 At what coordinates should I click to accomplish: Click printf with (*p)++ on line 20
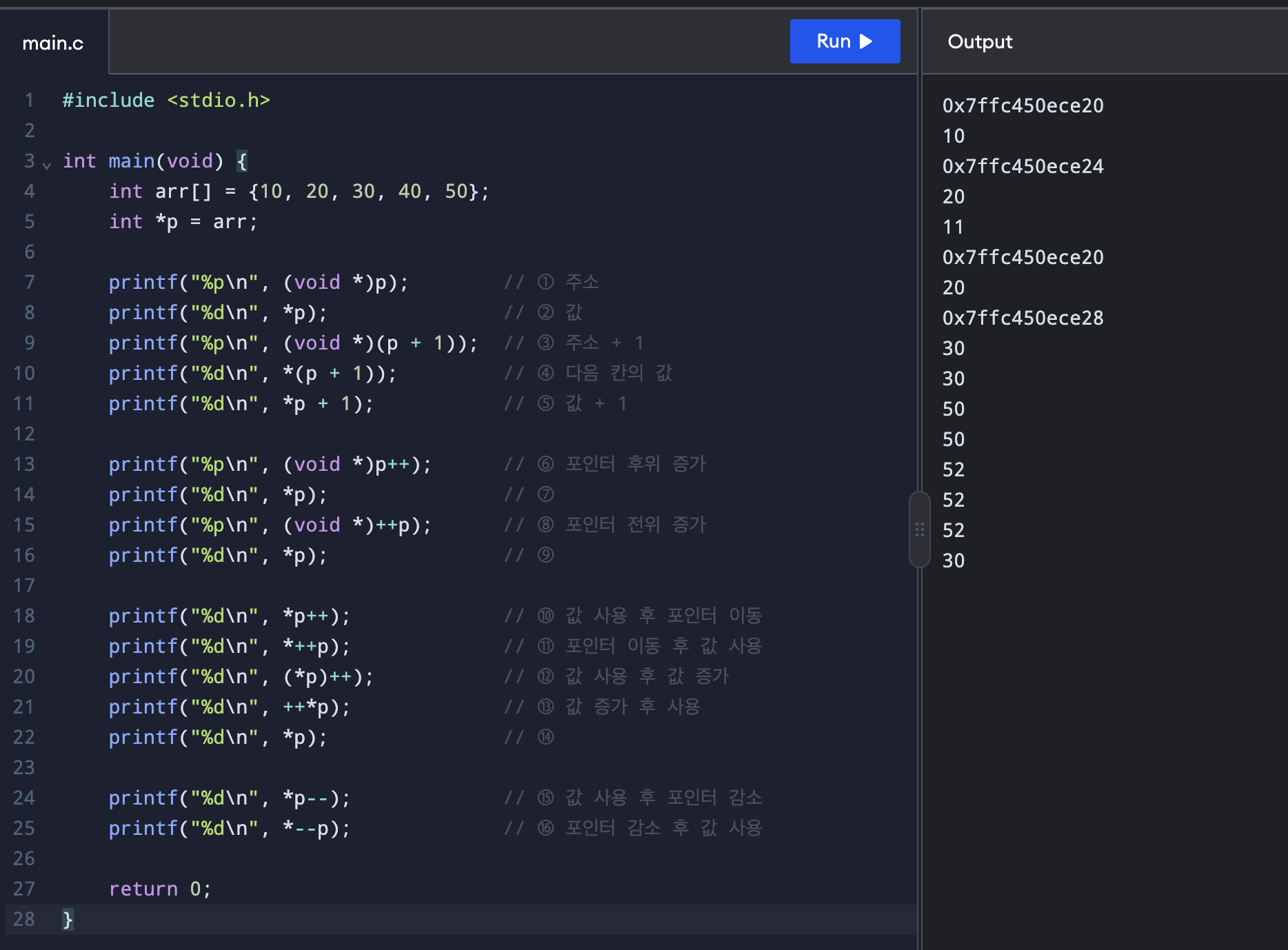click(241, 677)
